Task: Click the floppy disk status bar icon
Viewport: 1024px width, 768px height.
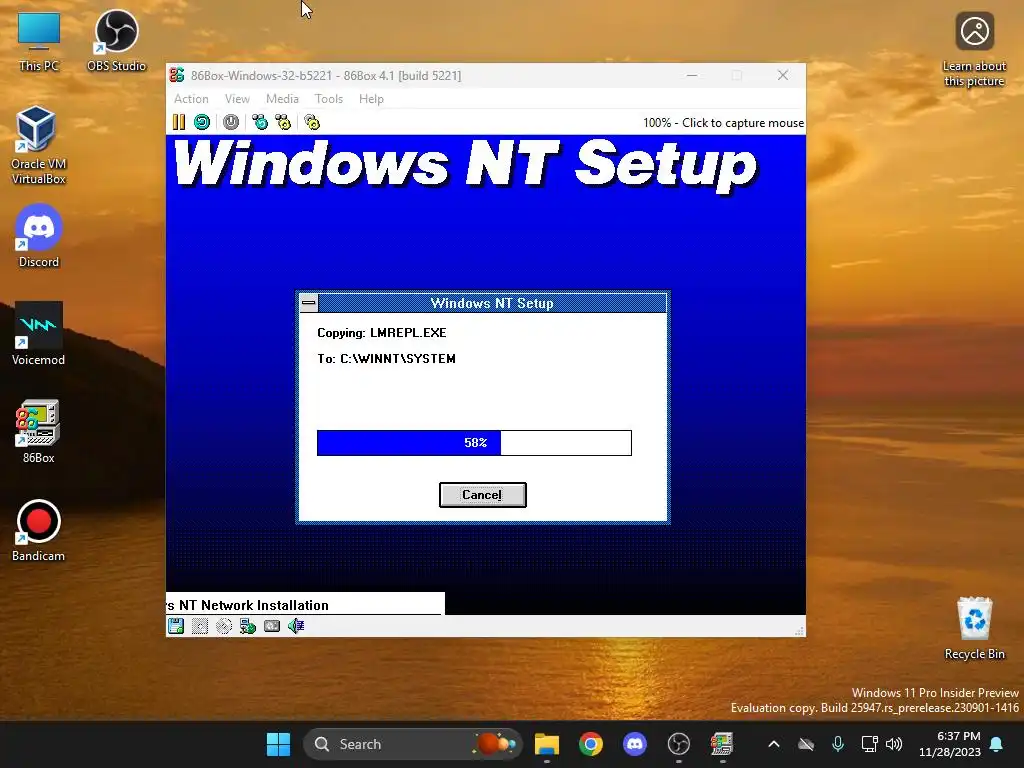Action: (x=176, y=626)
